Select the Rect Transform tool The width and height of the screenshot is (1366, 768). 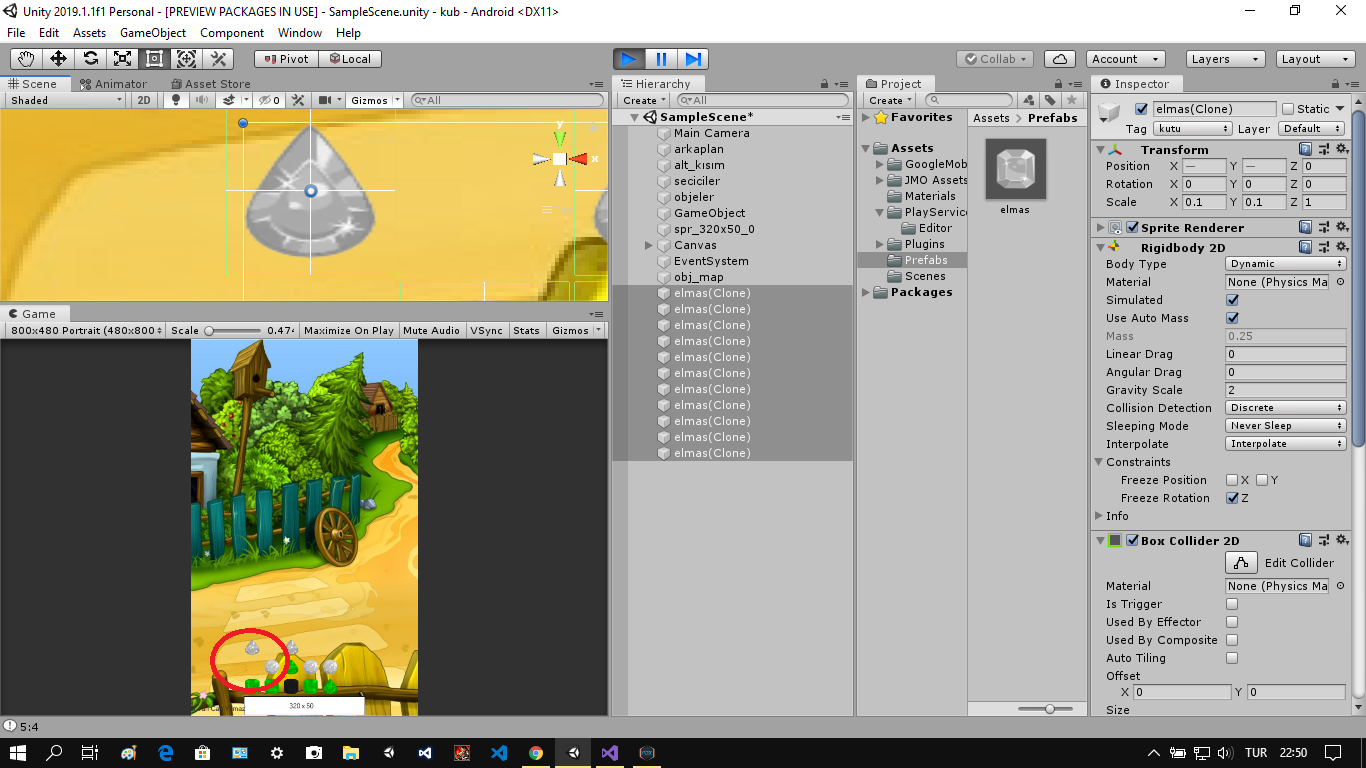coord(154,59)
